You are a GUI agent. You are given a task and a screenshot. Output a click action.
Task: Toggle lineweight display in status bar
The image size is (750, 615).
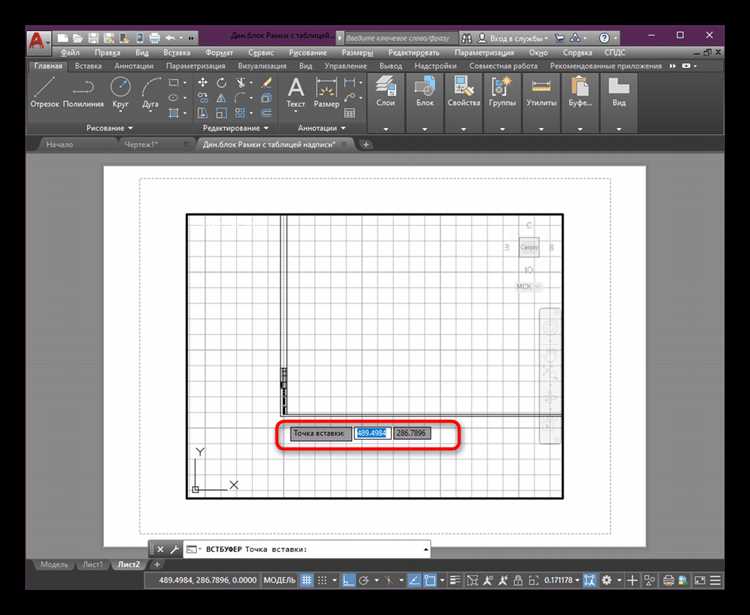click(x=455, y=581)
